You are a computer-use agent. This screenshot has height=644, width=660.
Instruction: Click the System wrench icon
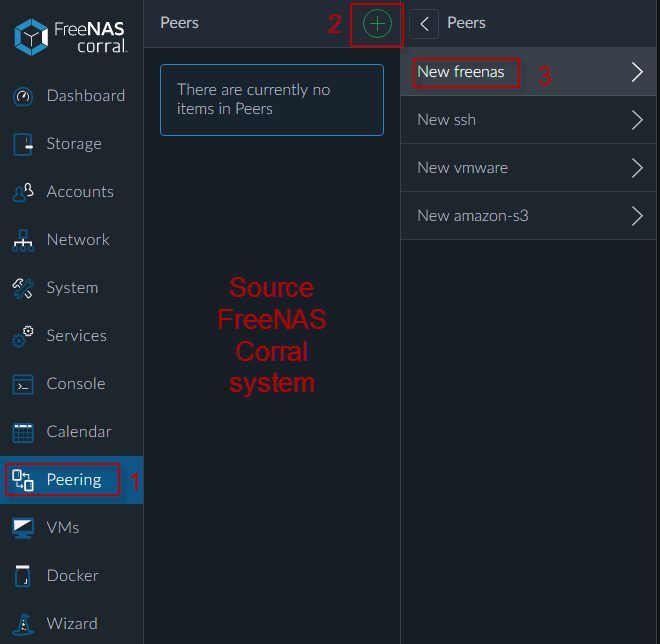coord(23,288)
